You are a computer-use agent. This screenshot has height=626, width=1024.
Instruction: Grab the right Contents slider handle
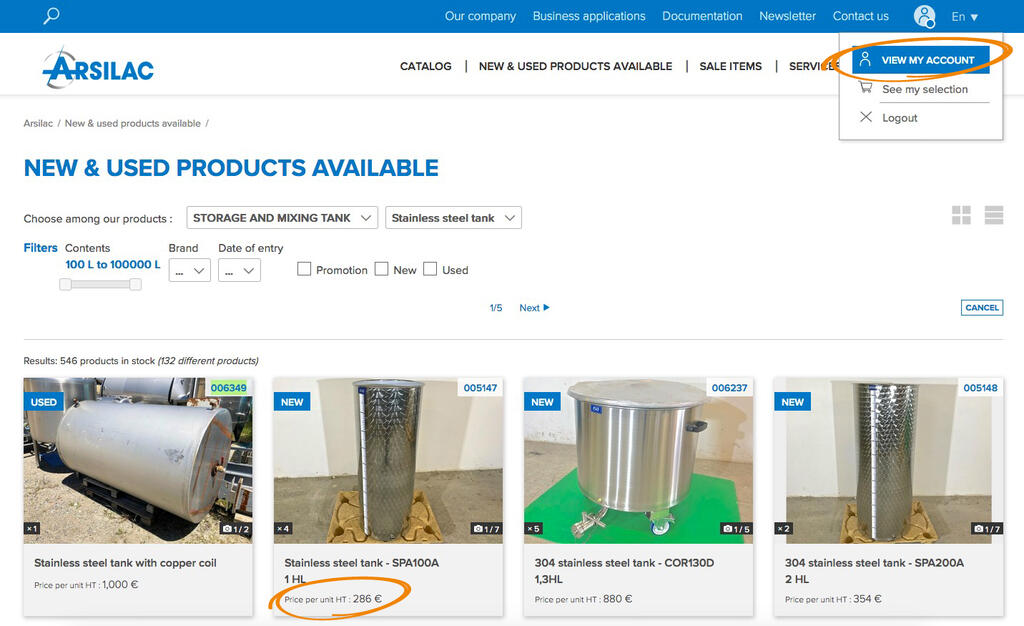135,284
